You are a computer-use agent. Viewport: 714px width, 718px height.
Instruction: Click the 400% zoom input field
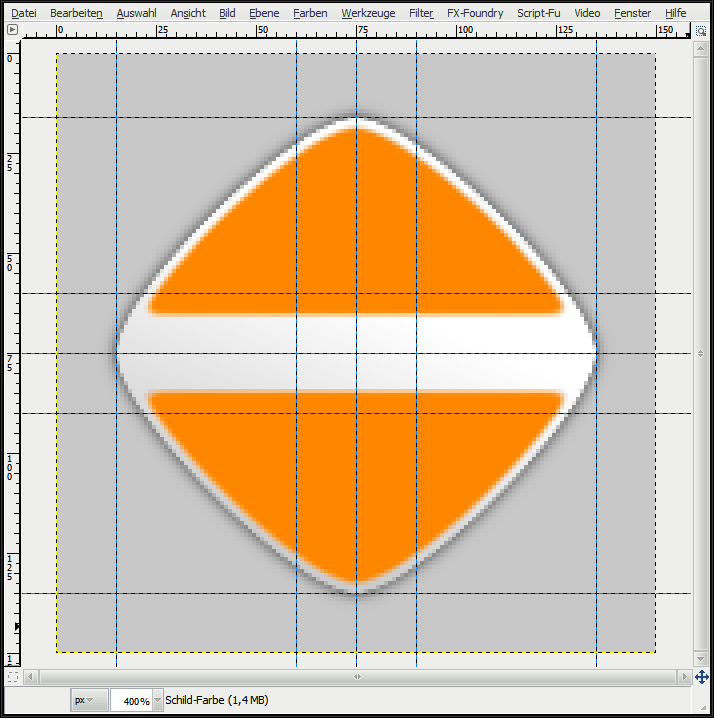tap(131, 701)
